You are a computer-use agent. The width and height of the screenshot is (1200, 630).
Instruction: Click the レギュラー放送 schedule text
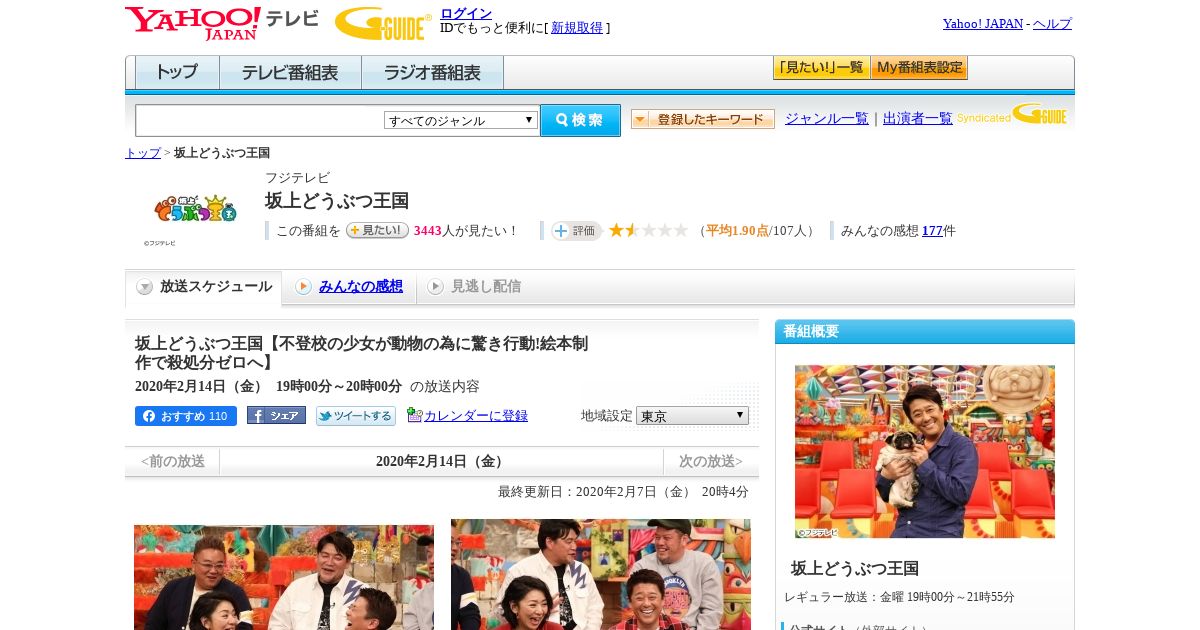click(x=899, y=597)
